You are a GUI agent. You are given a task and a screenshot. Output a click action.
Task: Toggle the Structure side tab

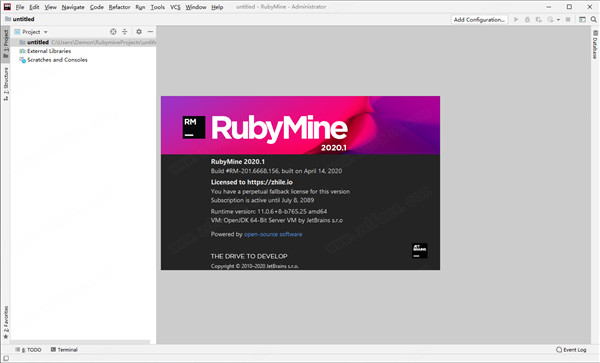pos(6,84)
